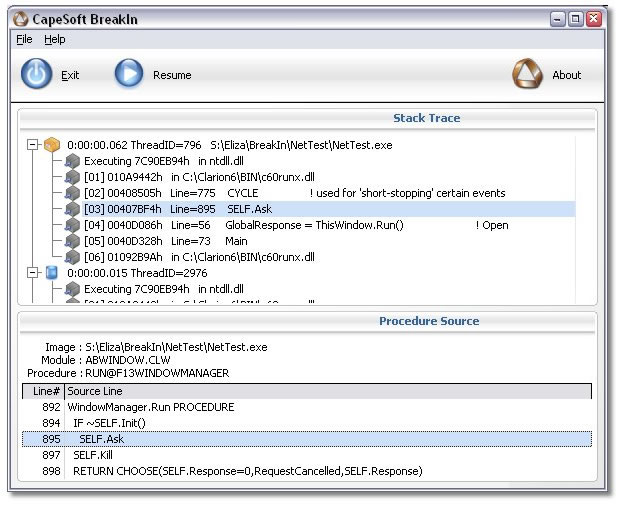Select source line 898 RETURN CHOOSE
620x505 pixels.
(247, 471)
